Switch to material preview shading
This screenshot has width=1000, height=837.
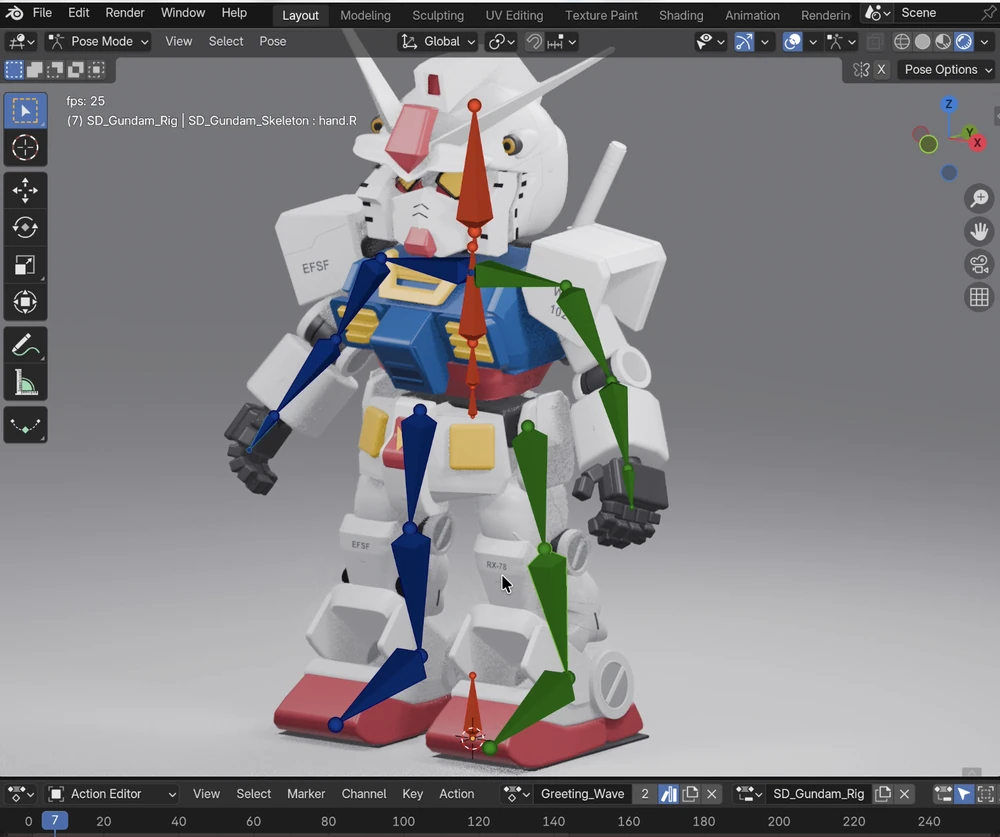click(943, 42)
